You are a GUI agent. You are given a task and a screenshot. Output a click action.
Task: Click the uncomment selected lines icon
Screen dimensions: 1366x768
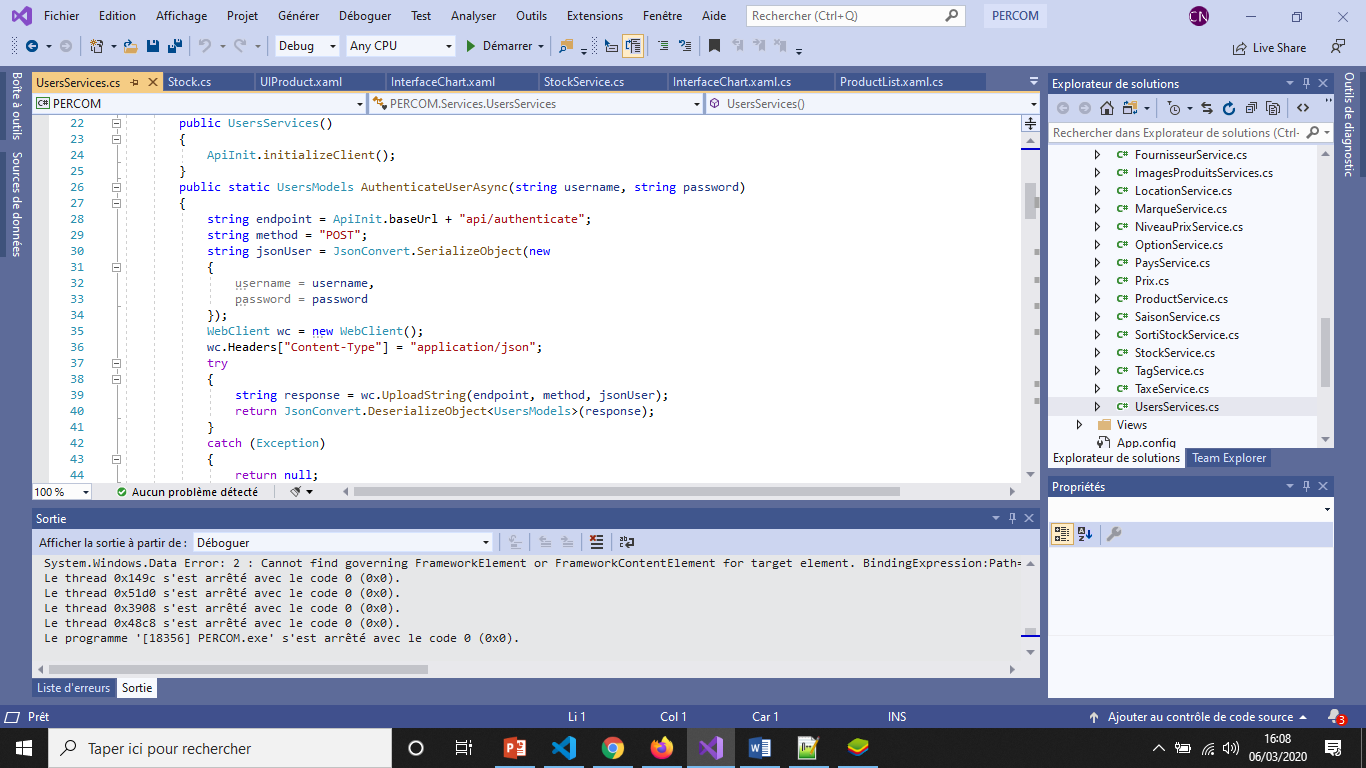point(685,46)
